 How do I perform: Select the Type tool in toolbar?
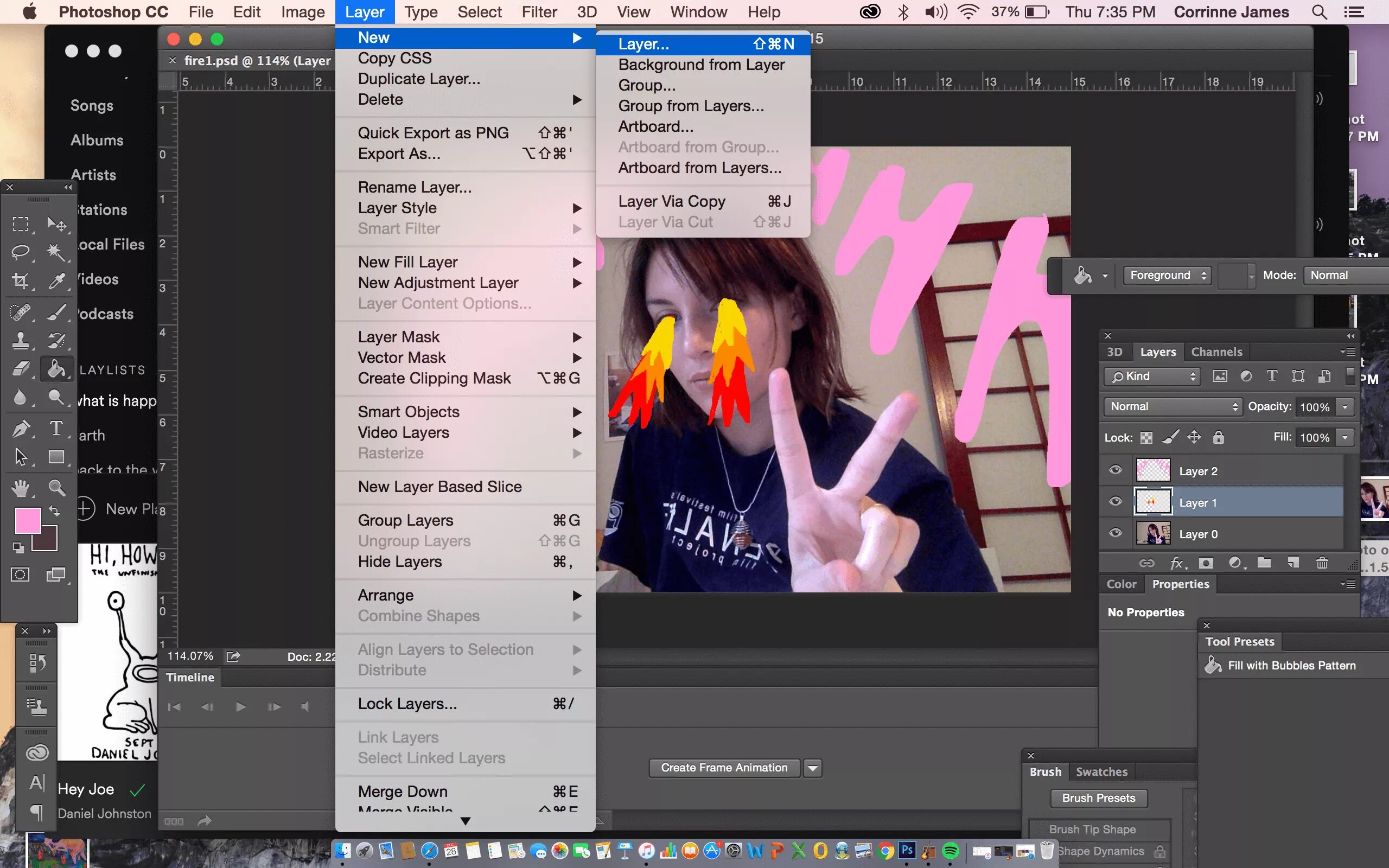pos(56,427)
